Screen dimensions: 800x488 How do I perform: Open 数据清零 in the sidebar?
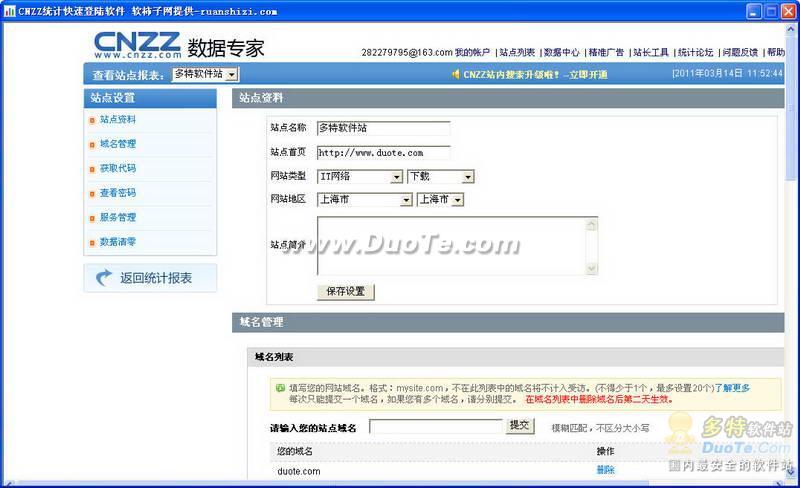[118, 242]
